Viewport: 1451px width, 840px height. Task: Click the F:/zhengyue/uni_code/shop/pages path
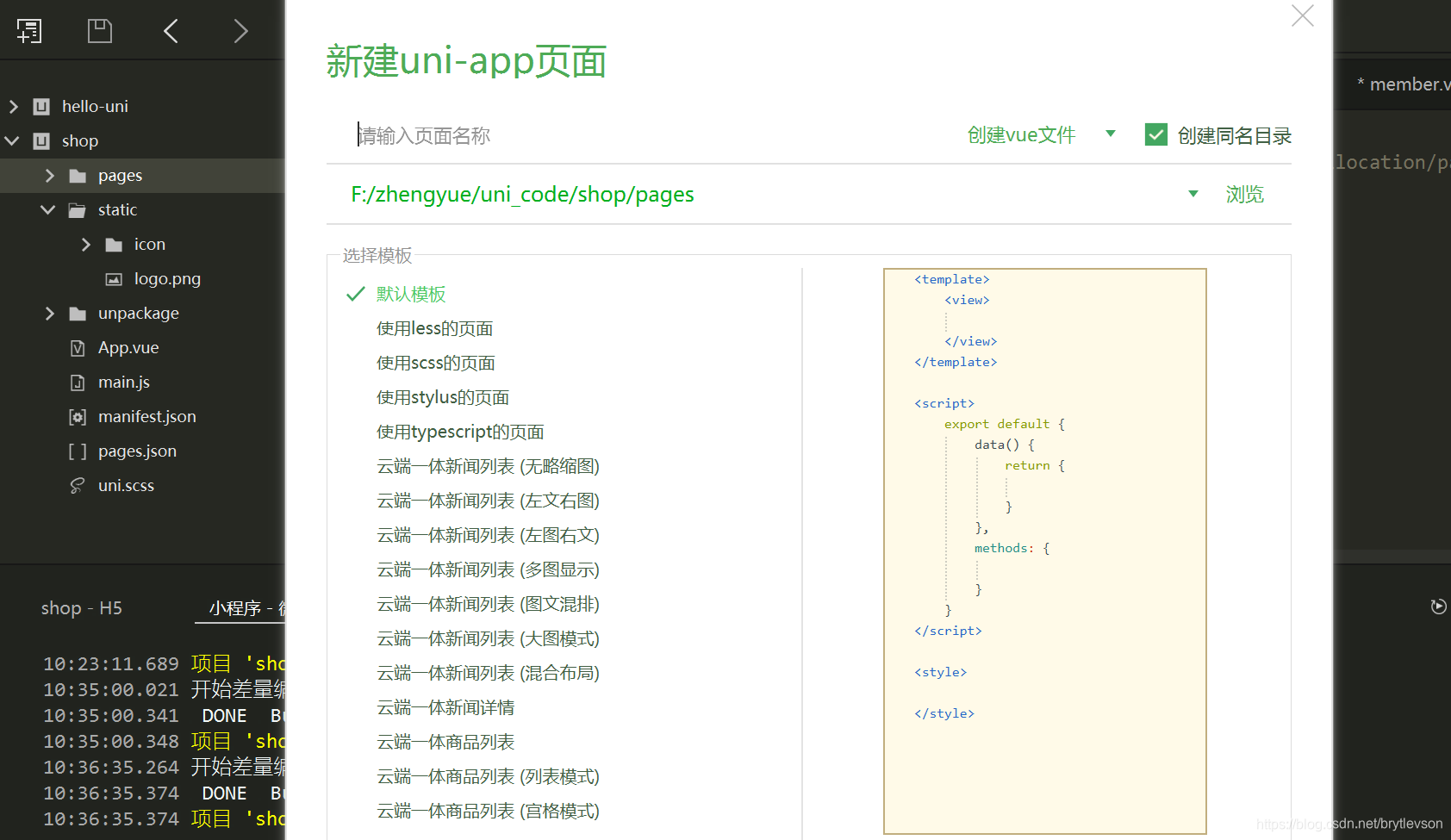point(522,195)
